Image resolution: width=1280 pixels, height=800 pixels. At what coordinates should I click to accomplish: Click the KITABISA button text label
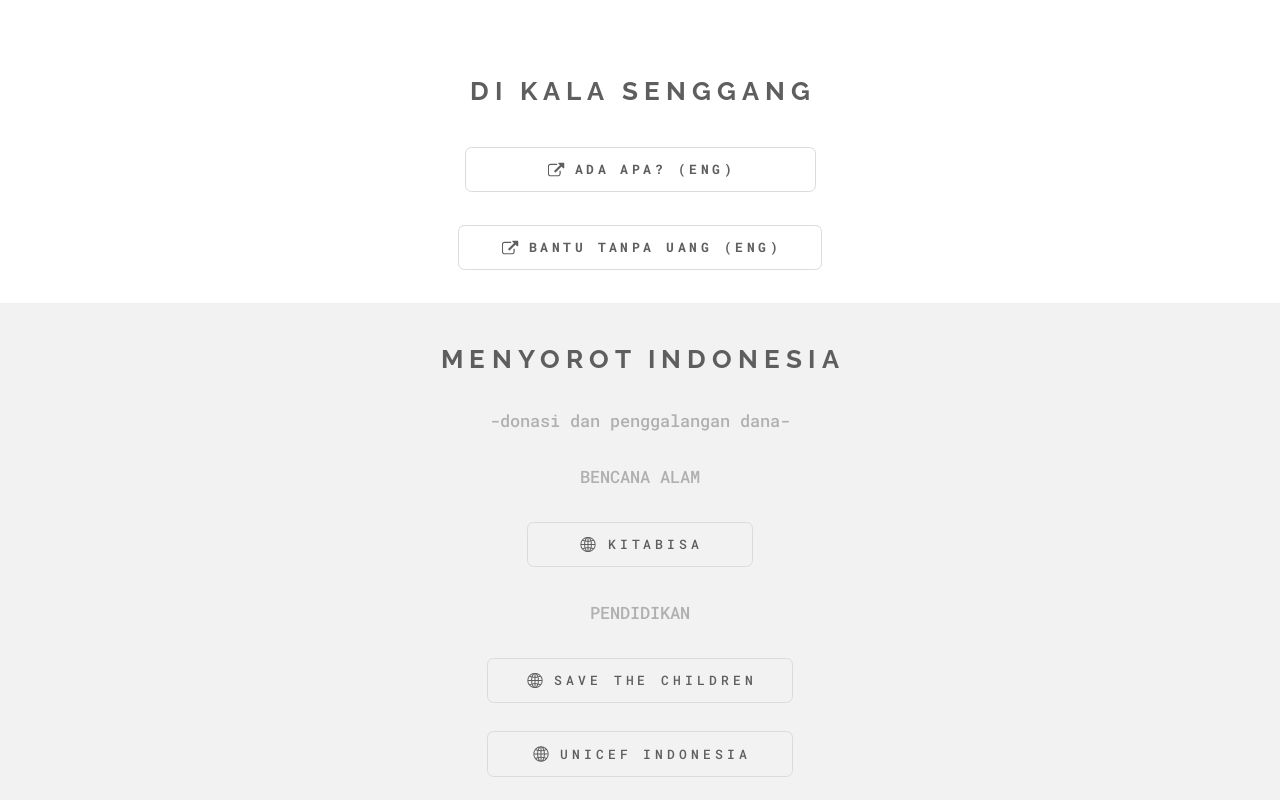click(x=655, y=544)
